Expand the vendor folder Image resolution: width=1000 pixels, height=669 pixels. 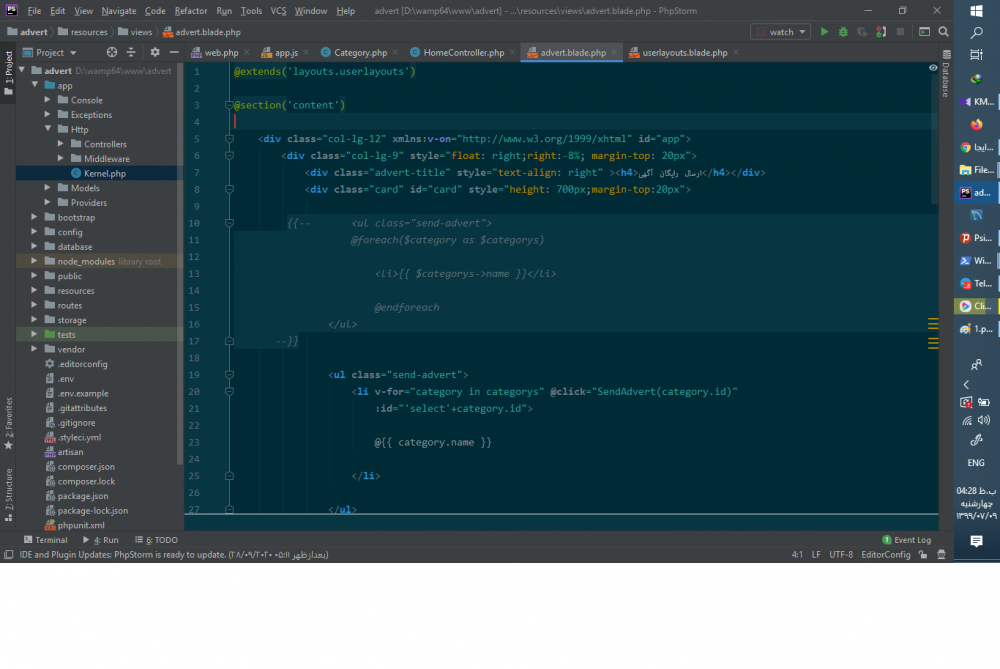[34, 349]
